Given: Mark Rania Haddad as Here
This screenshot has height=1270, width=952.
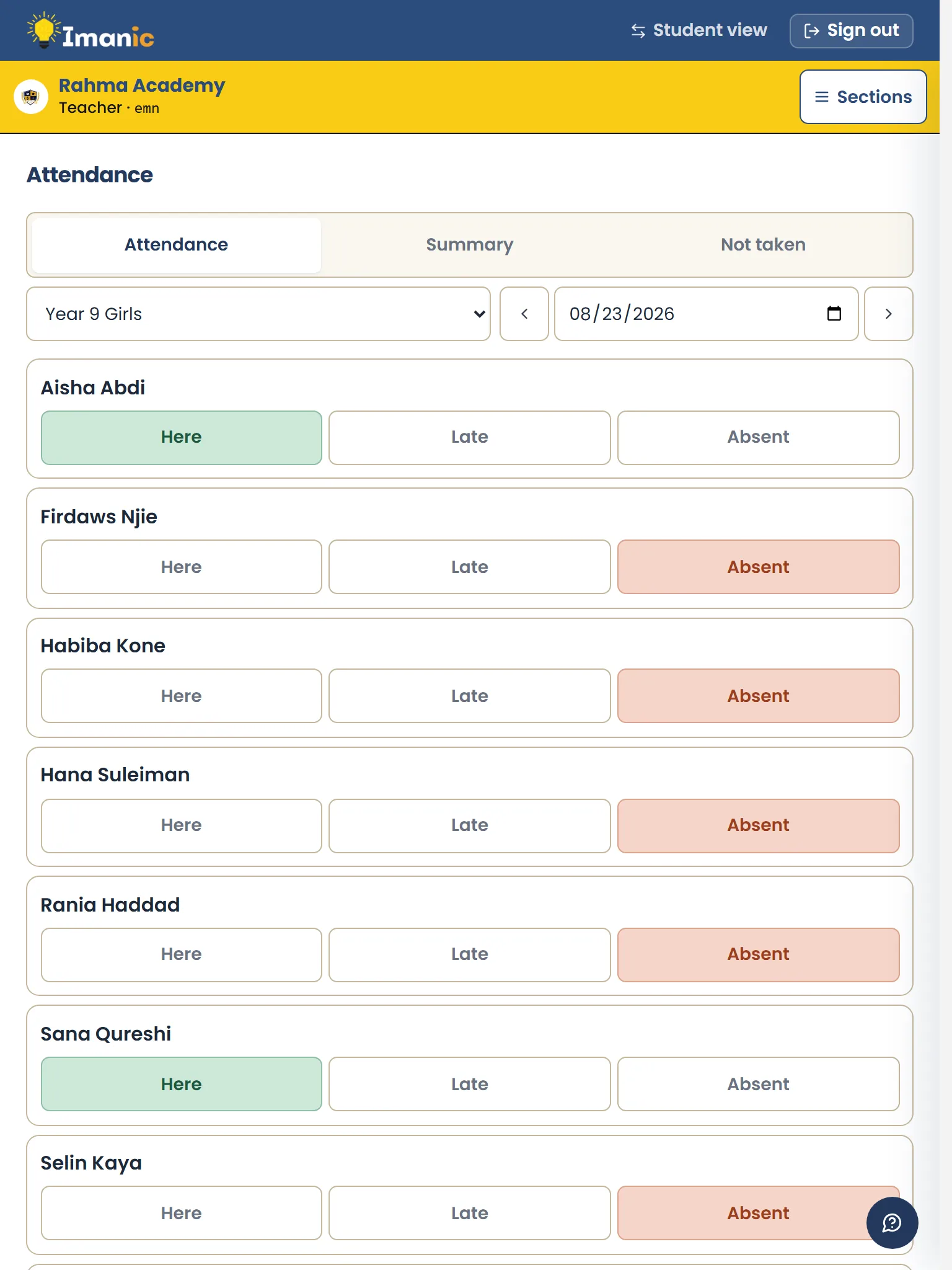Looking at the screenshot, I should (x=182, y=955).
